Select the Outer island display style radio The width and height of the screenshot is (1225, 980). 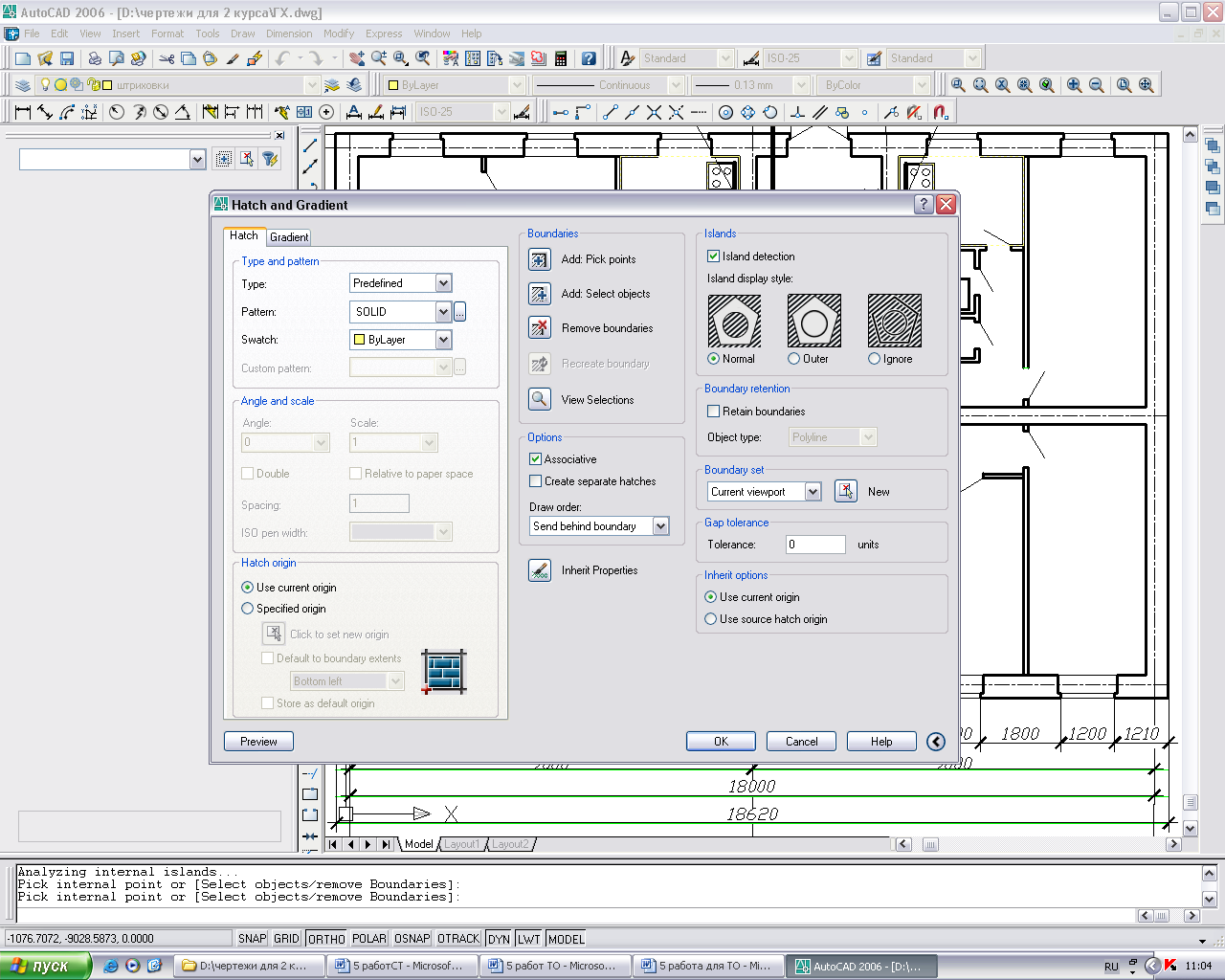point(793,359)
